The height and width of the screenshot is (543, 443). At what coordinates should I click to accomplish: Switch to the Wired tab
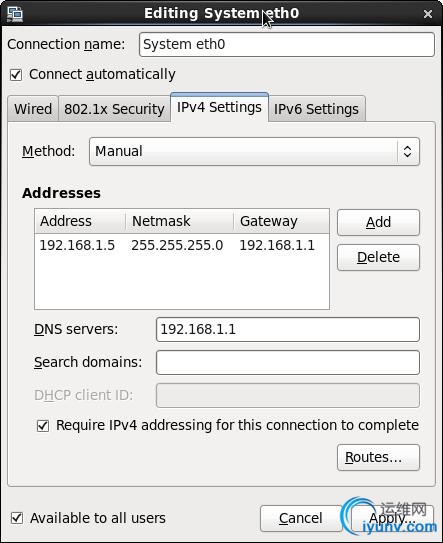pos(33,109)
